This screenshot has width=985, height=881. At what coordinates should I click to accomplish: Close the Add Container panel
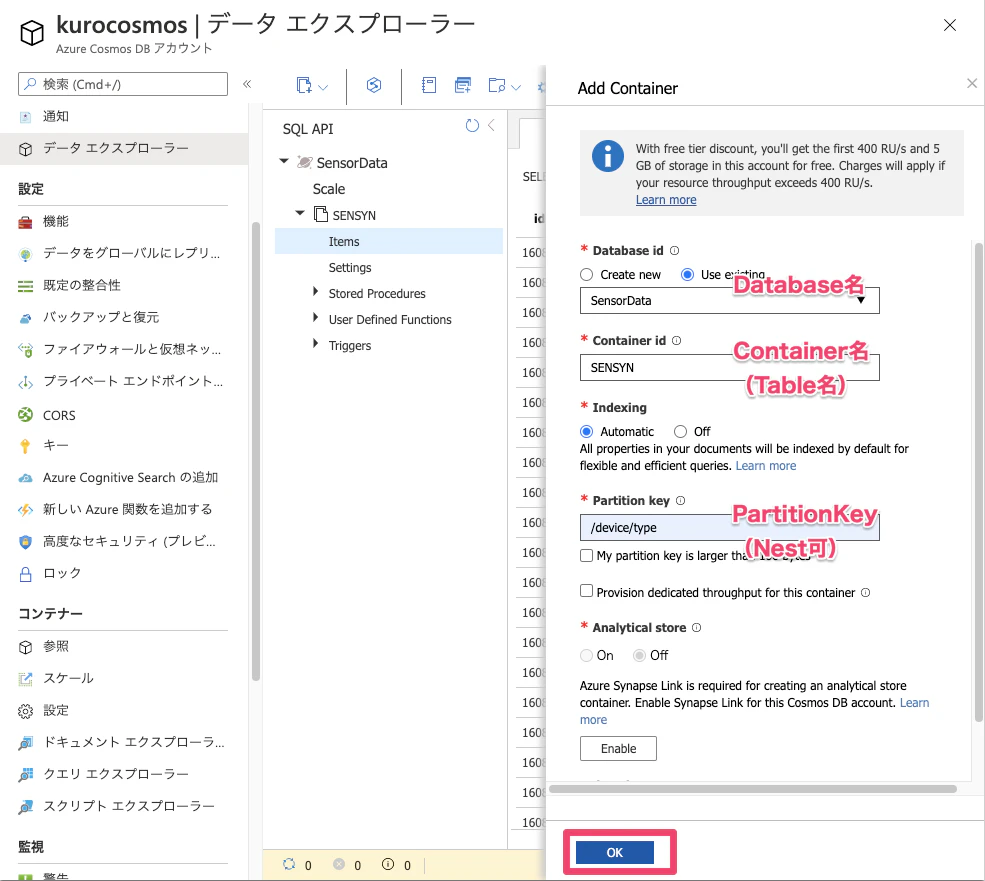click(972, 83)
